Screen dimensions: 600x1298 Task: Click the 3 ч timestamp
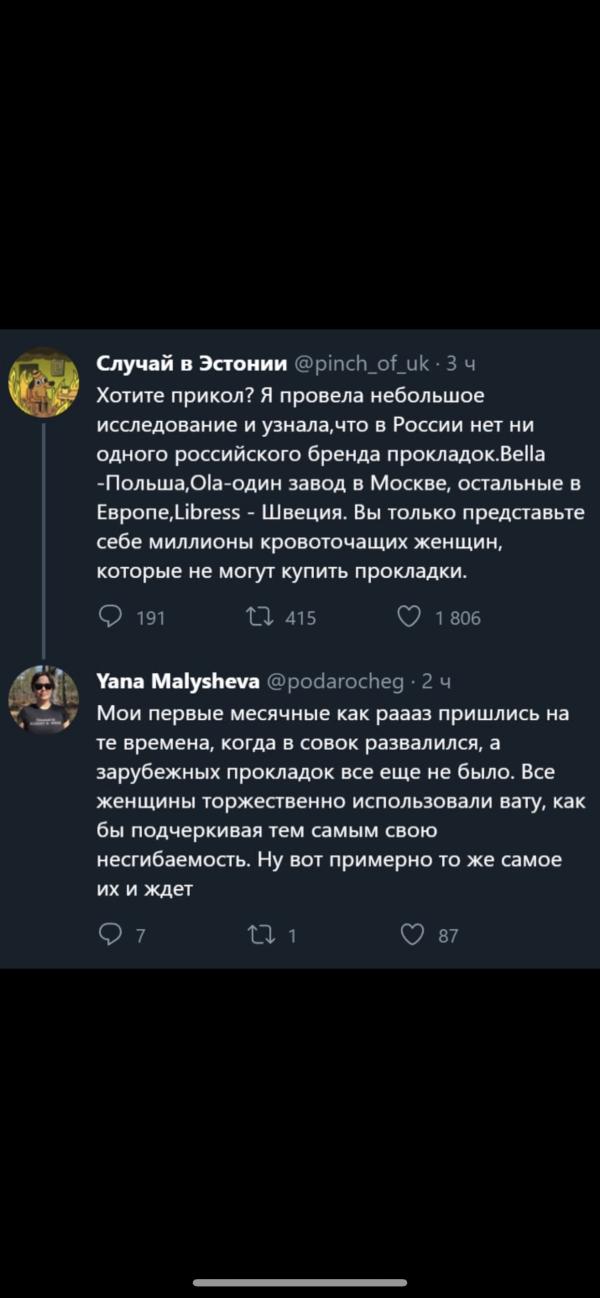pyautogui.click(x=461, y=363)
